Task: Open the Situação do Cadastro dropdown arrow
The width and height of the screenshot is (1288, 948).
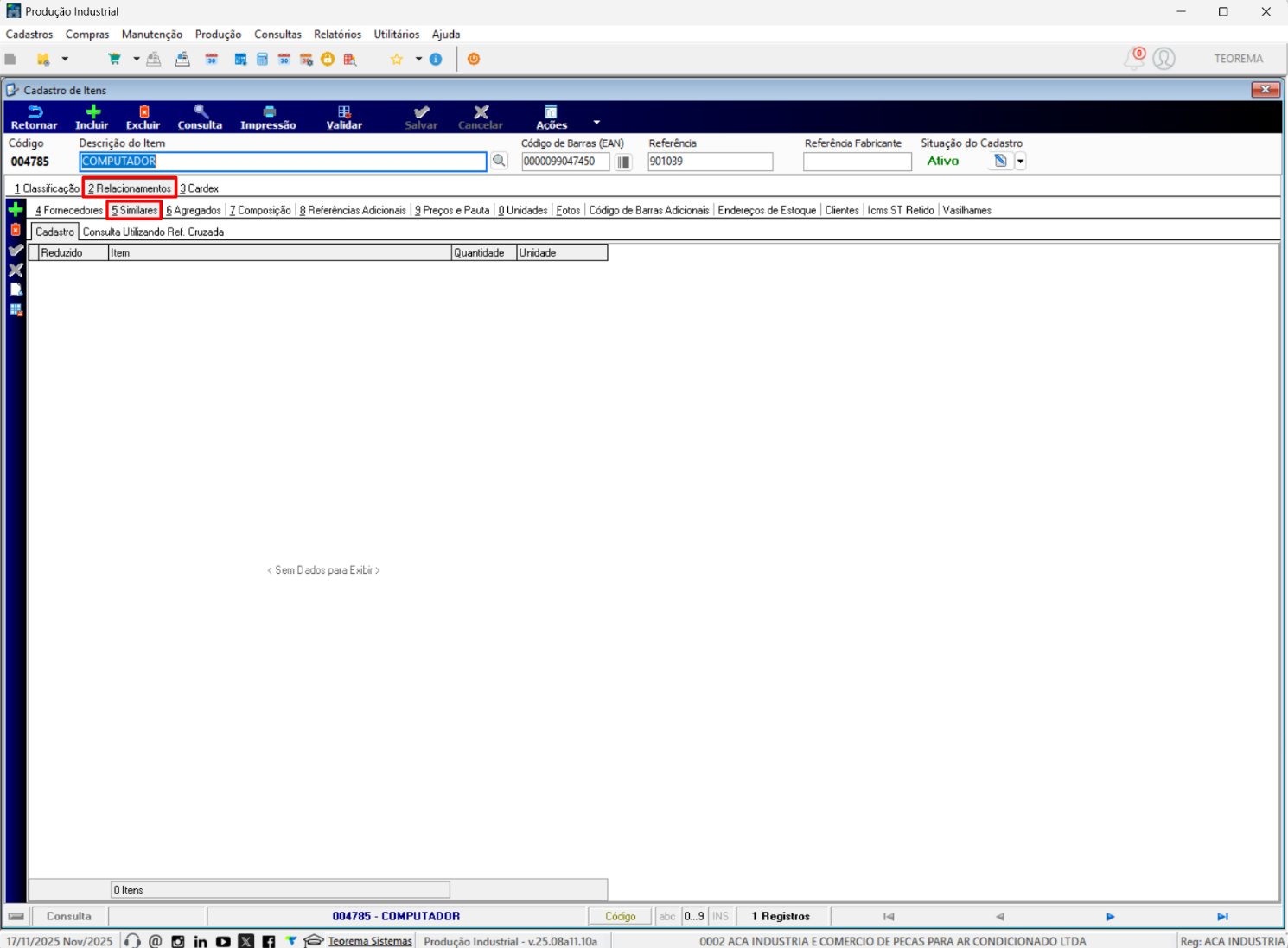Action: tap(1020, 161)
